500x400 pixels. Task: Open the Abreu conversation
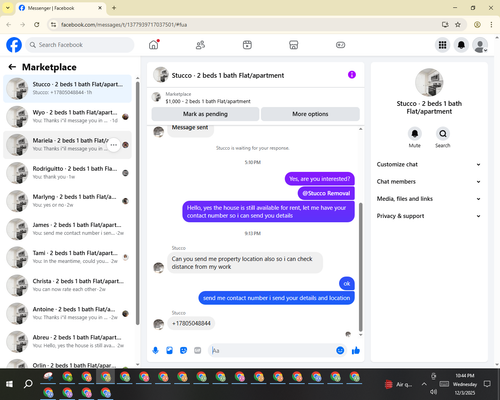67,342
